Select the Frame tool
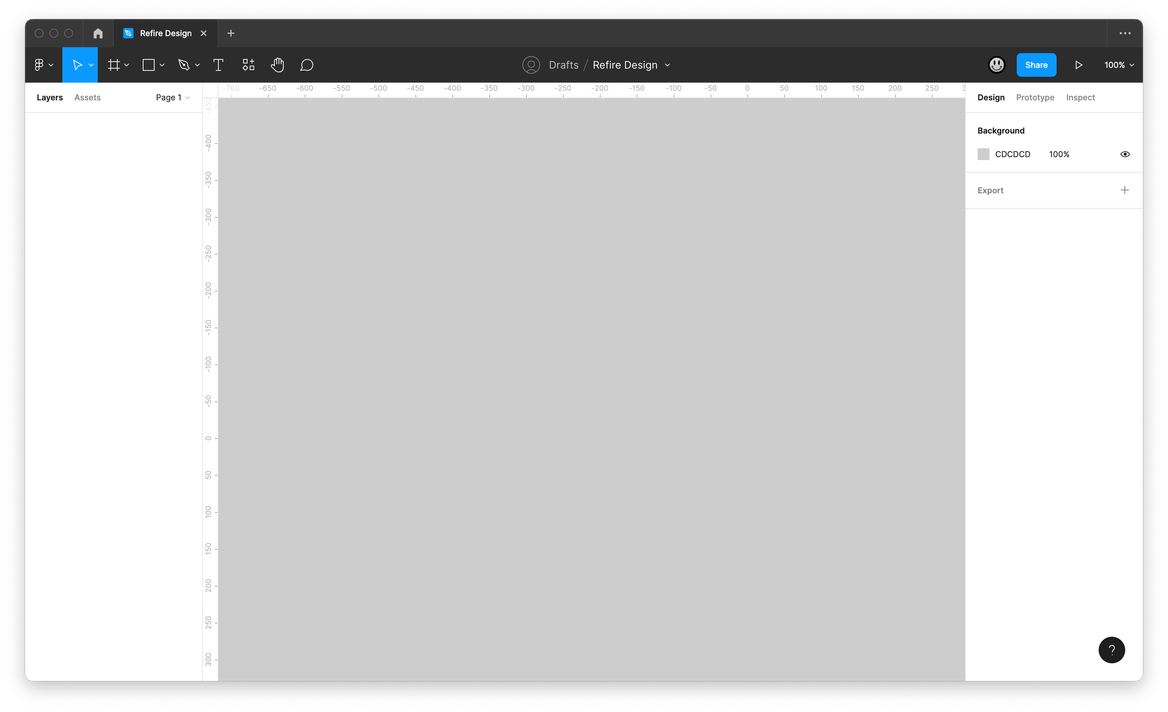1168x712 pixels. click(x=114, y=65)
